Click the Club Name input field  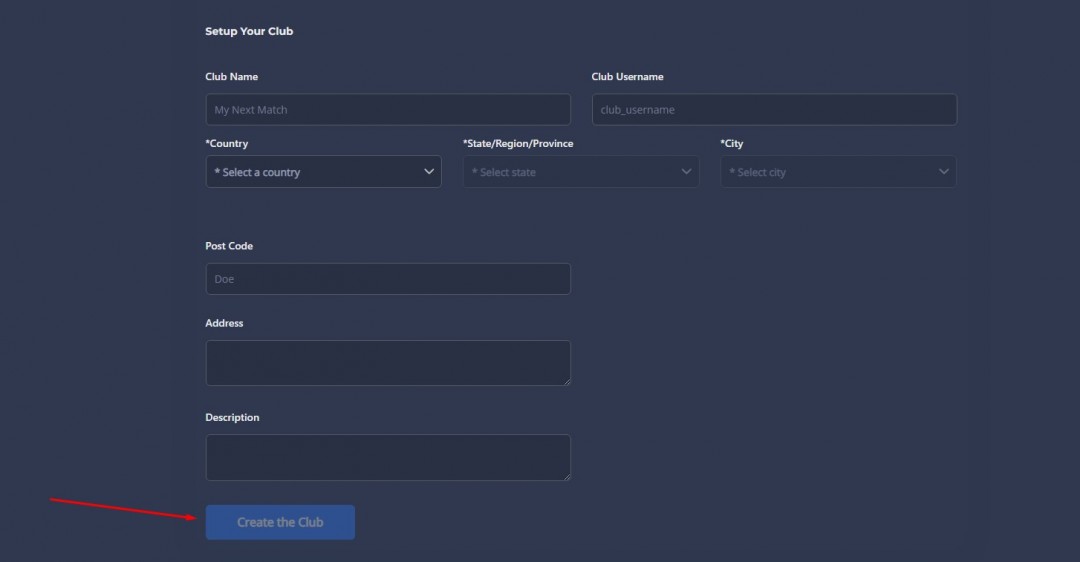point(388,110)
